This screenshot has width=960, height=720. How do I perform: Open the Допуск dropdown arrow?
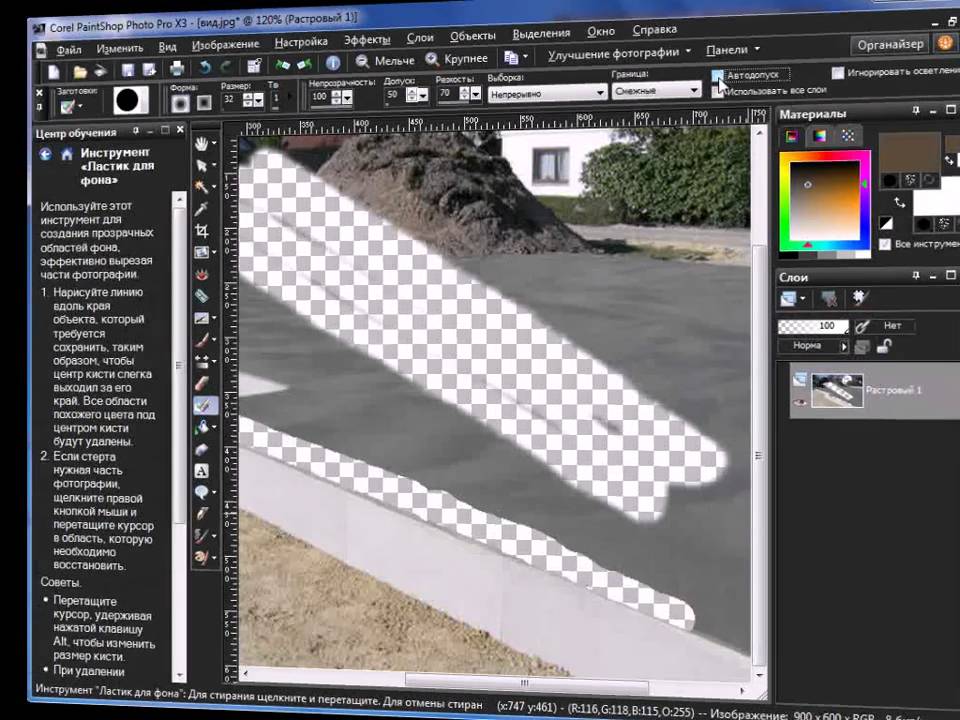click(422, 96)
